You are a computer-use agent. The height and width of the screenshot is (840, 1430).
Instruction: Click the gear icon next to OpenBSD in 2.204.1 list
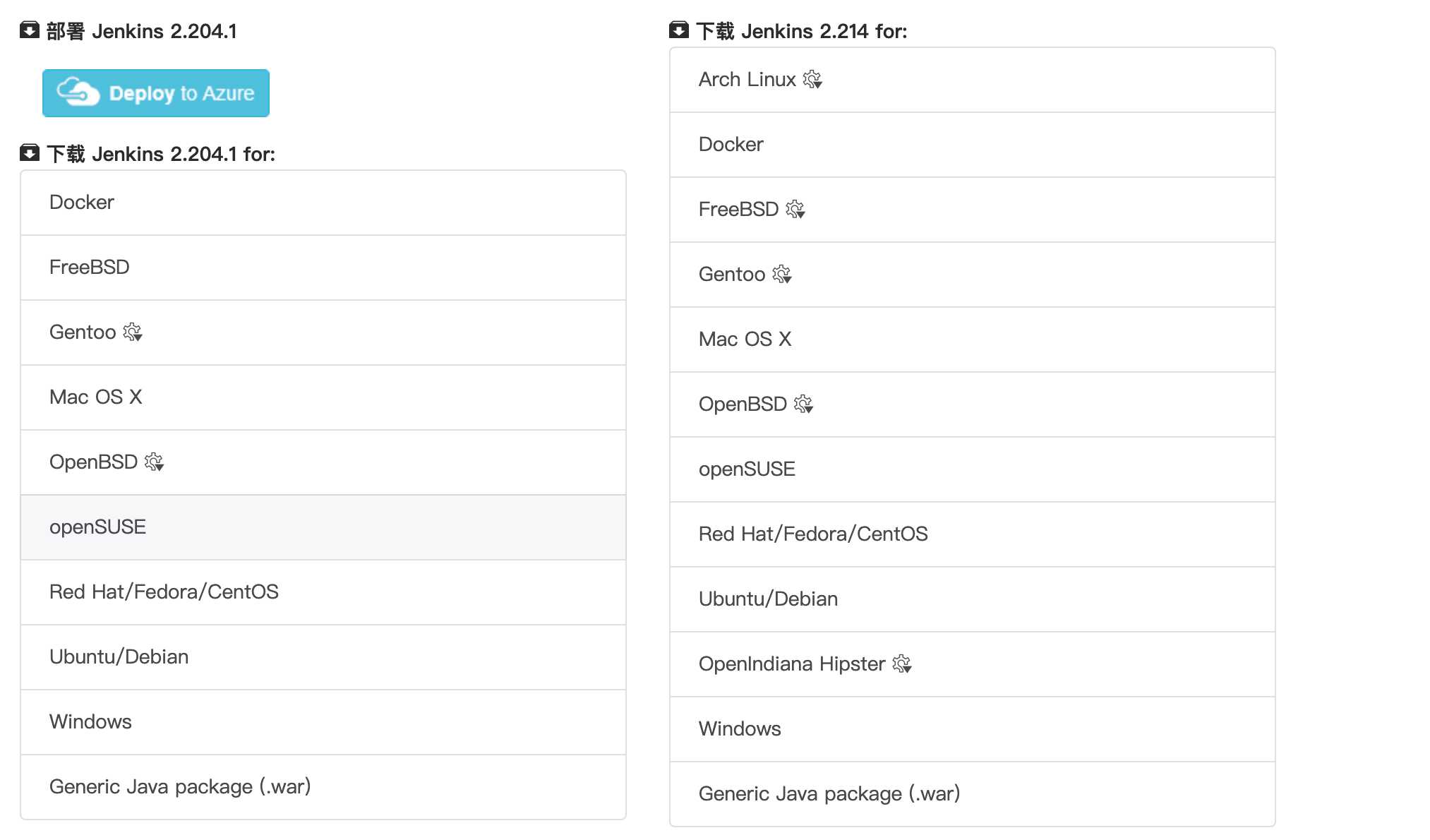(154, 462)
